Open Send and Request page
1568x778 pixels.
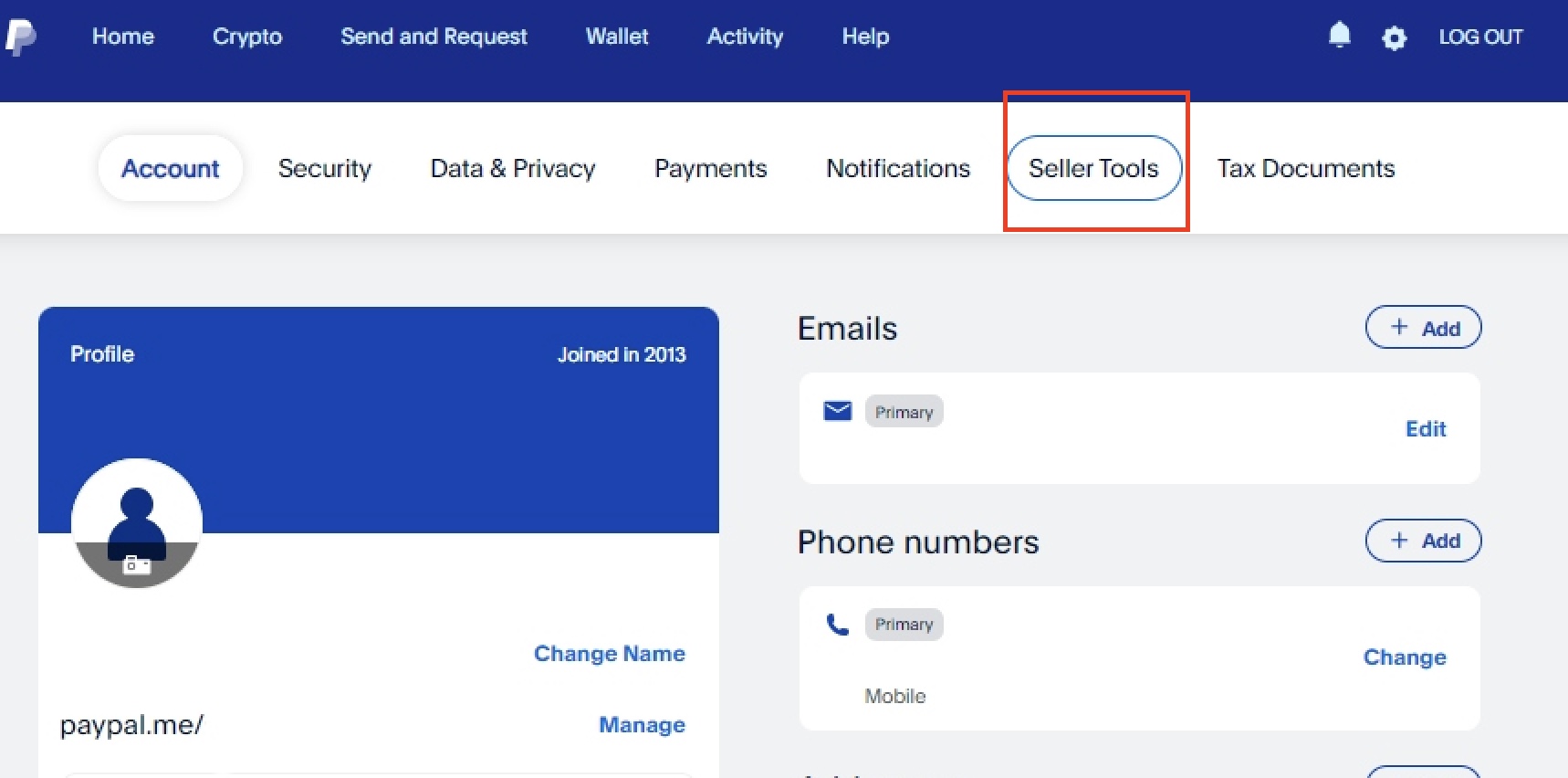tap(434, 37)
